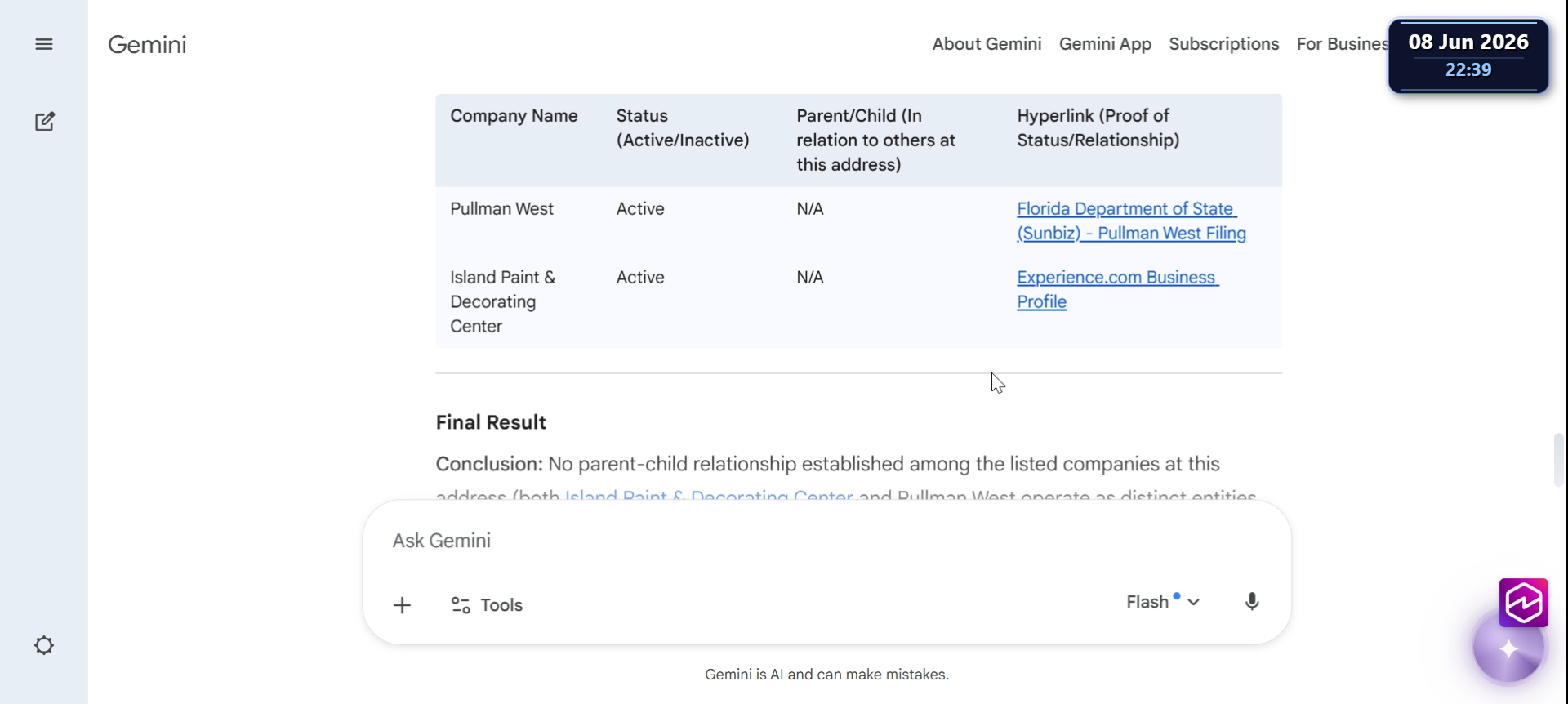Click the 'Hyperlink (Proof of Status/Relationship)' header
This screenshot has width=1568, height=704.
pos(1098,128)
